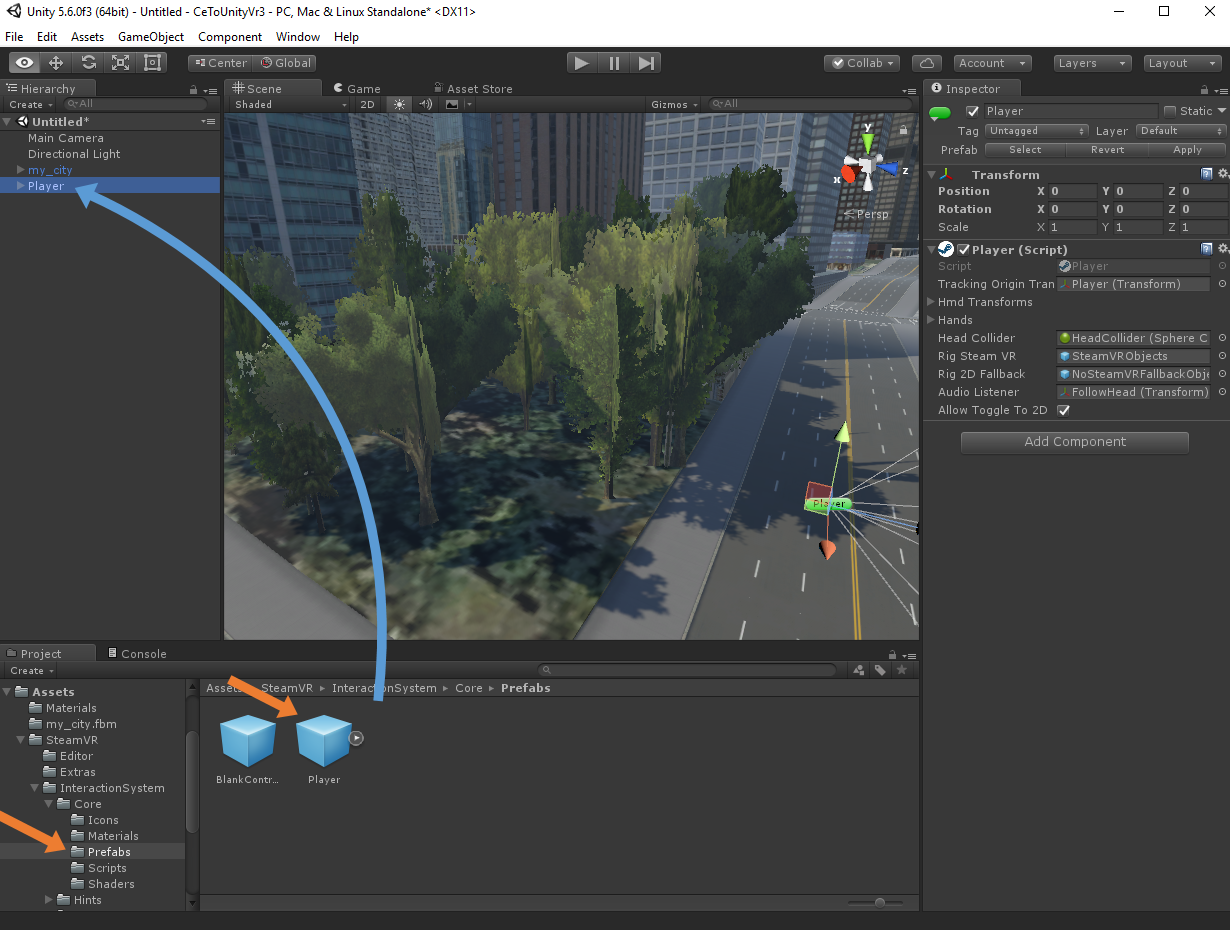The width and height of the screenshot is (1230, 930).
Task: Uncheck Allow Toggle To 2D
Action: click(x=1064, y=410)
